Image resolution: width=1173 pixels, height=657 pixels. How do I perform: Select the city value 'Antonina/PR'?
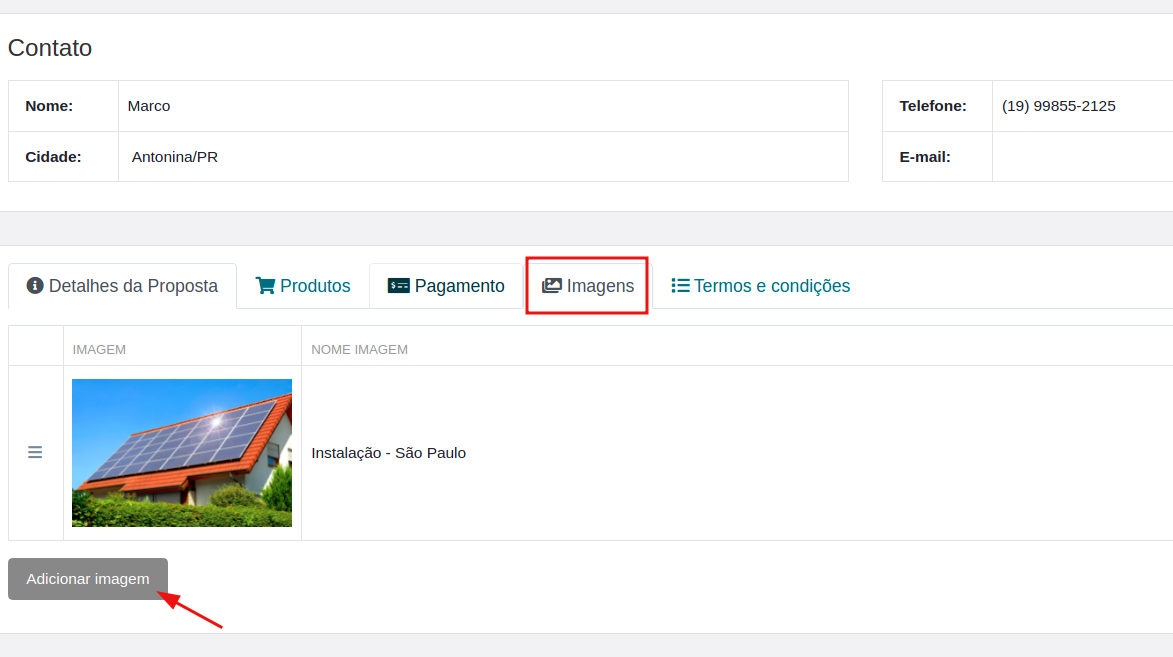(x=175, y=157)
